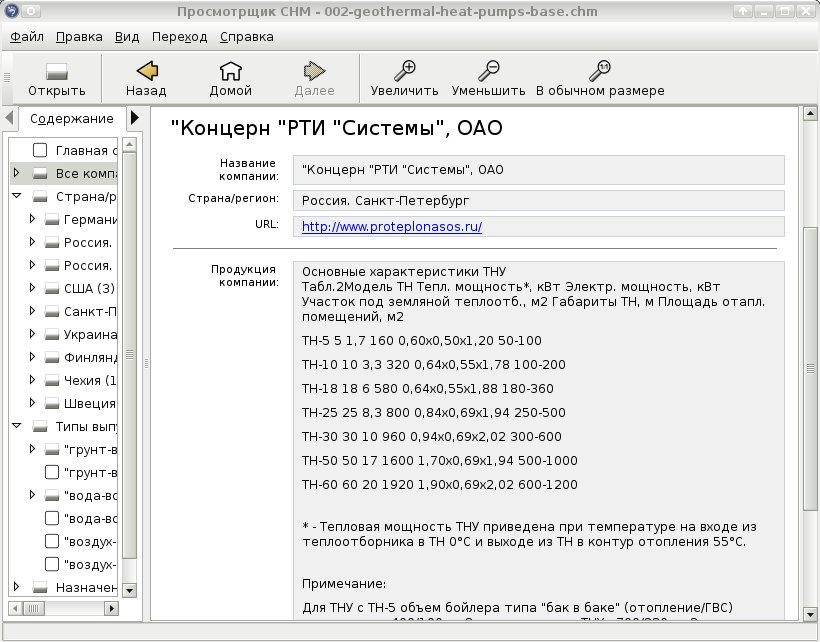Click the folder icon beside Все компа
820x642 pixels.
click(x=40, y=174)
